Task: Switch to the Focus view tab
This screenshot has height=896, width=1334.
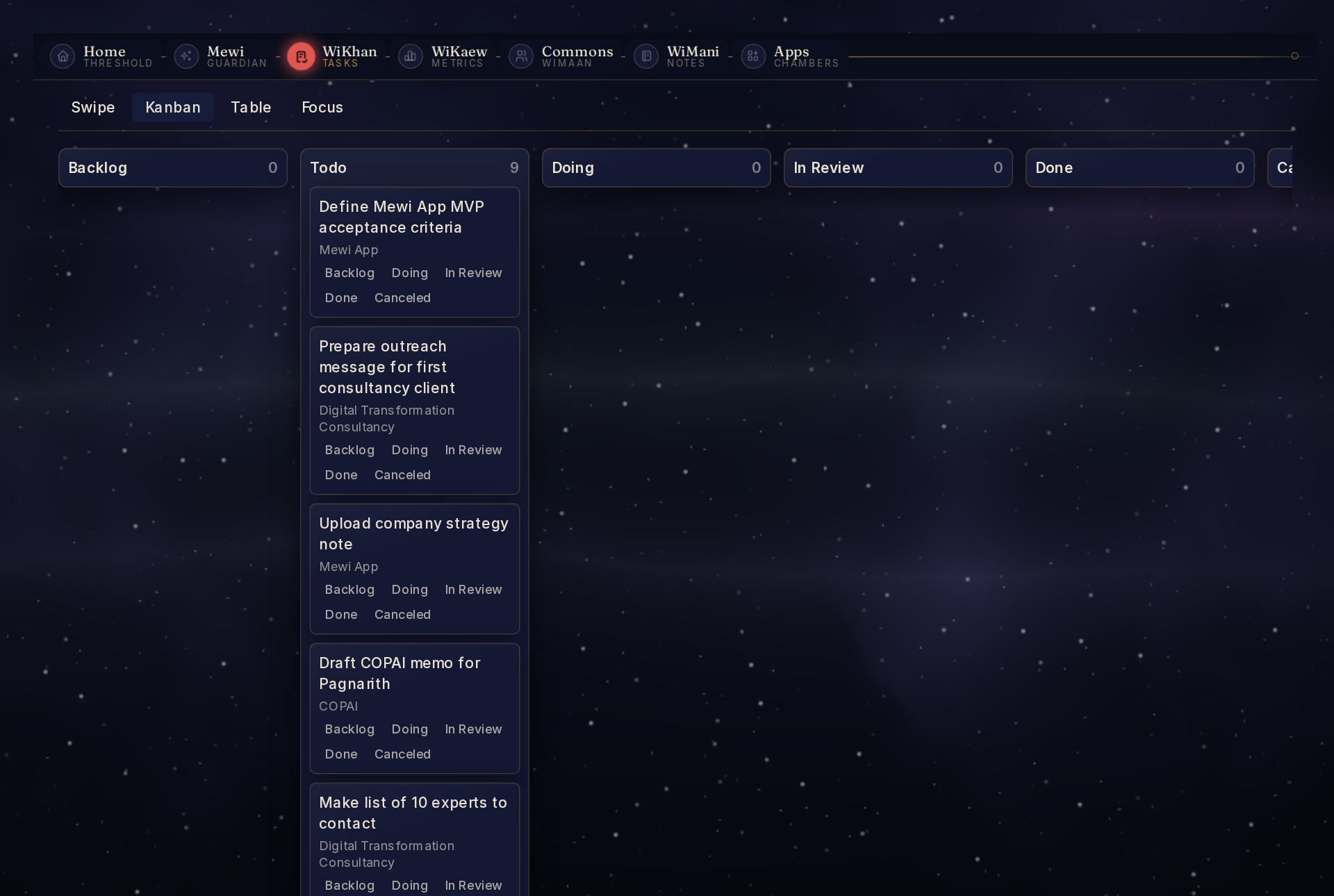Action: click(x=322, y=107)
